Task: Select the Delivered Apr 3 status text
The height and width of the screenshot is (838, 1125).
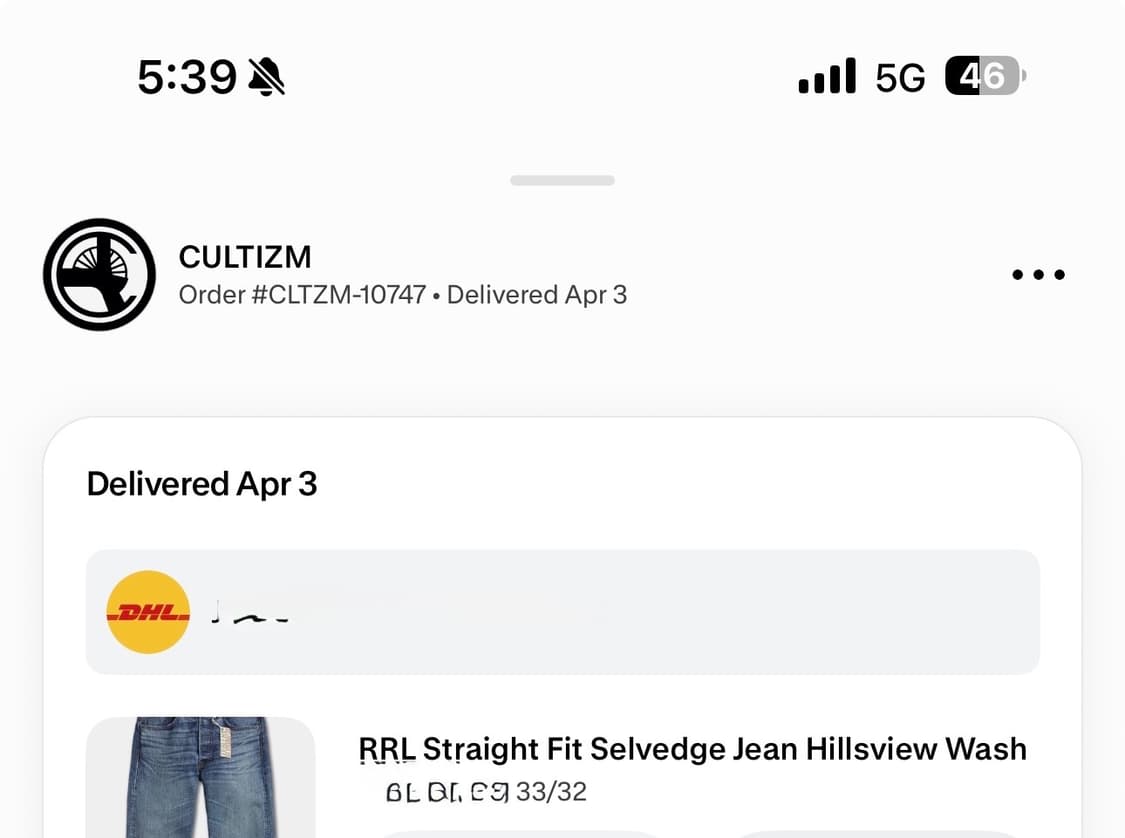Action: [x=538, y=294]
